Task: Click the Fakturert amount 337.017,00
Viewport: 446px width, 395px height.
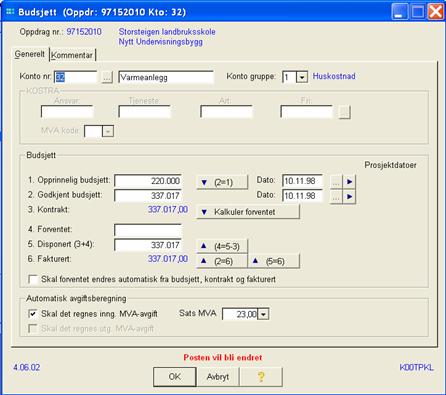Action: [x=168, y=259]
